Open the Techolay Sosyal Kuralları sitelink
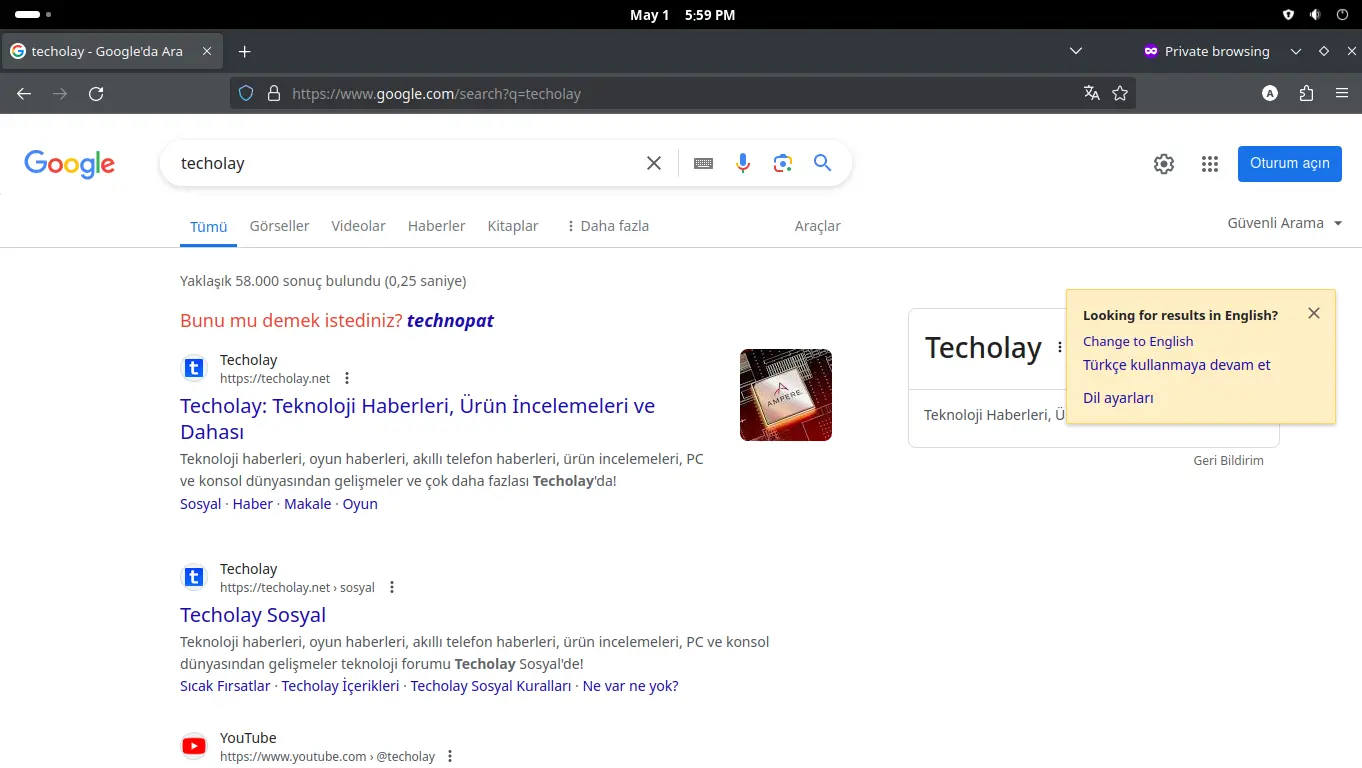 coord(490,686)
